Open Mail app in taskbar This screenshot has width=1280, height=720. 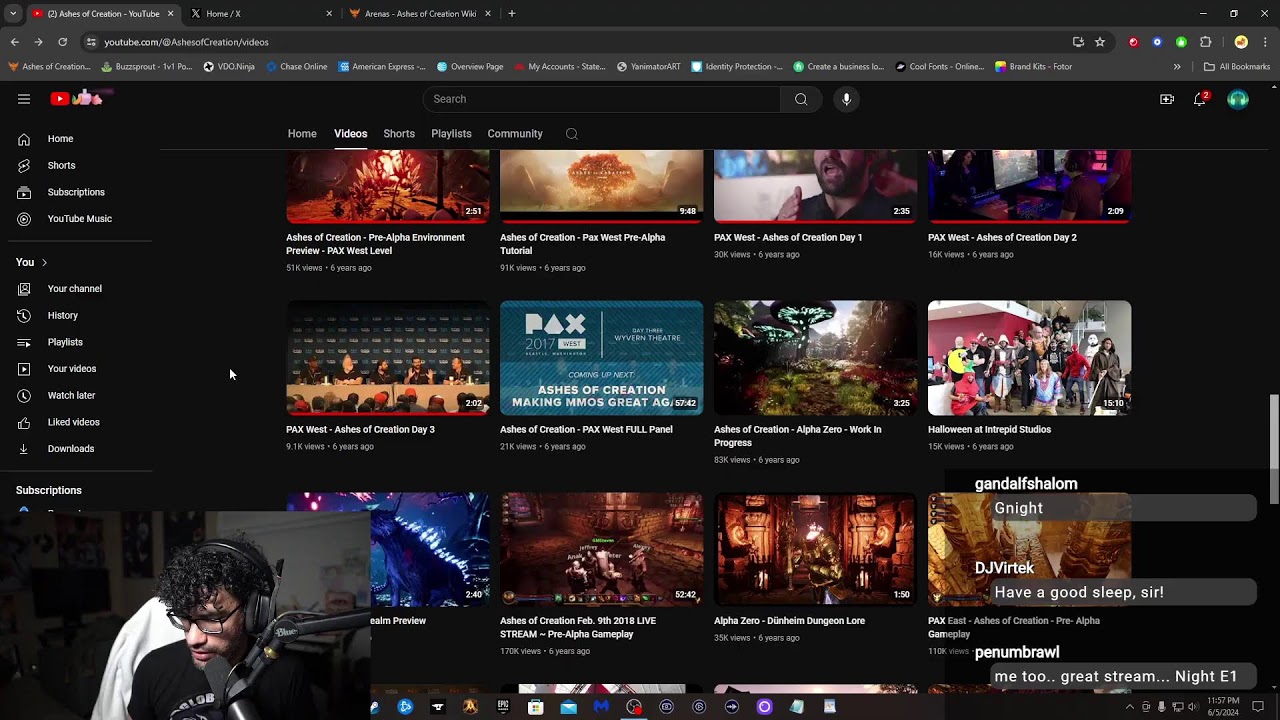(x=568, y=707)
